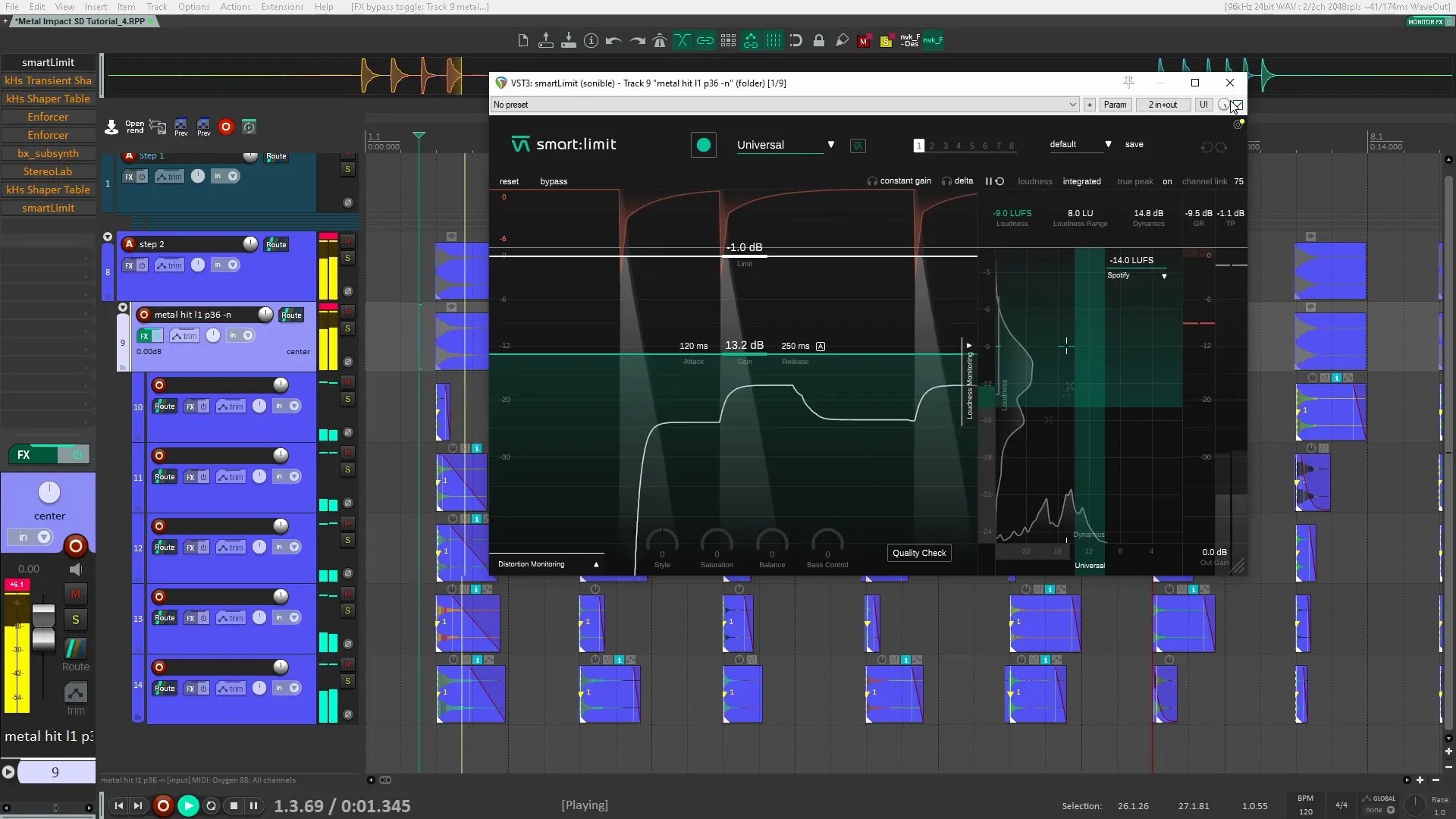The width and height of the screenshot is (1456, 819).
Task: Click the Saturation knob
Action: [717, 543]
